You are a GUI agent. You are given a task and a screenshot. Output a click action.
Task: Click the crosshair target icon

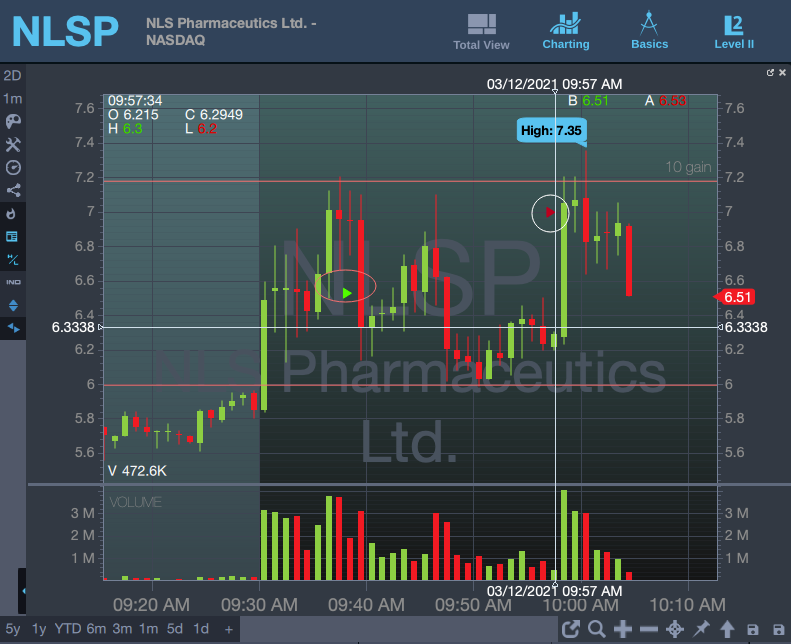point(675,629)
